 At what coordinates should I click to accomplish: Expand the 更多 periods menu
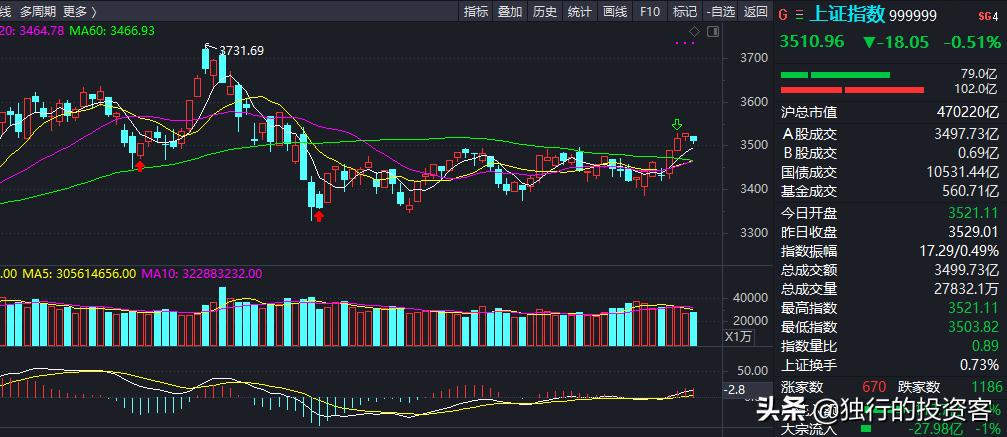coord(79,12)
